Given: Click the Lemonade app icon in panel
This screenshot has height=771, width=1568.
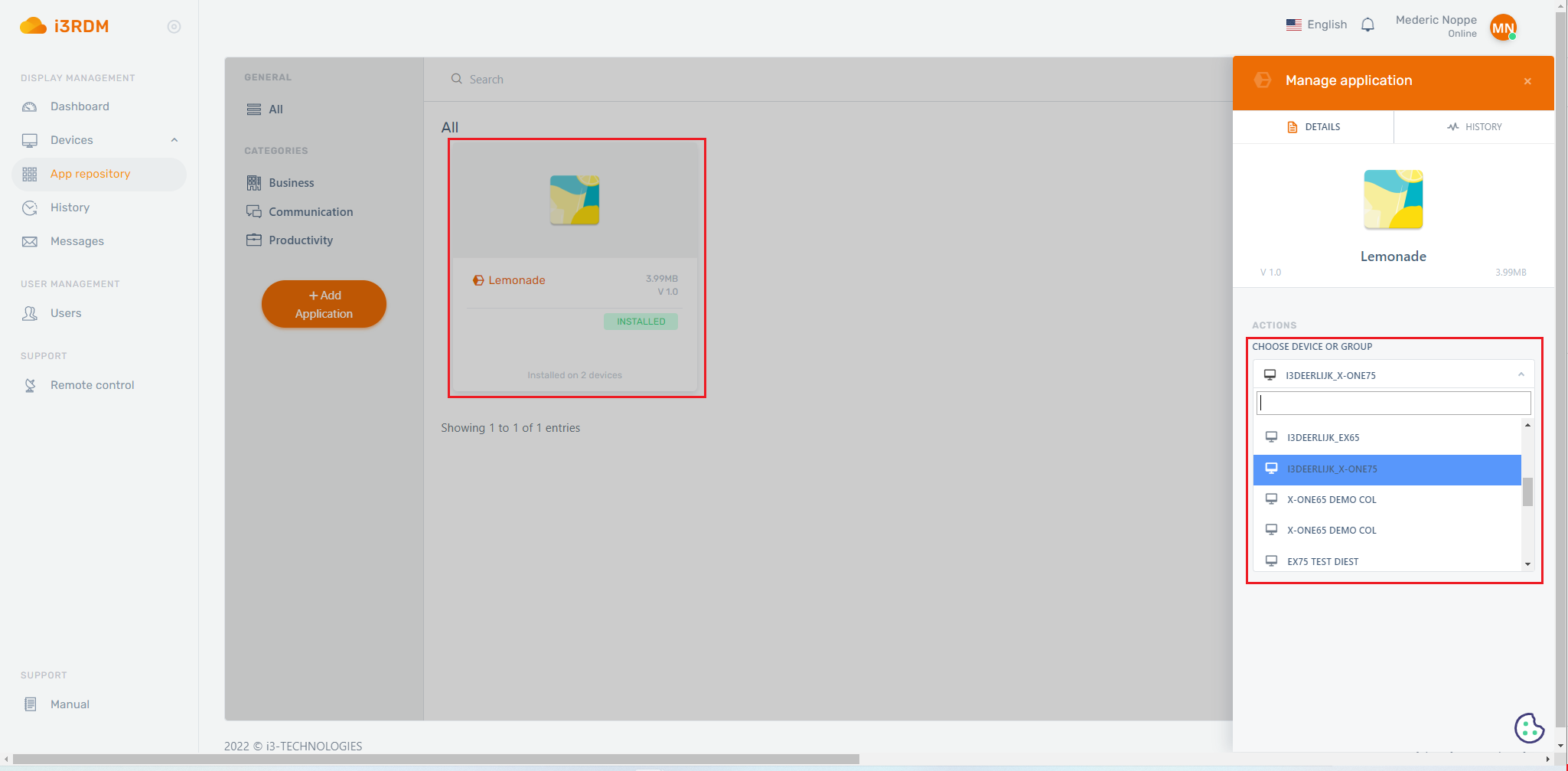Looking at the screenshot, I should point(1393,200).
